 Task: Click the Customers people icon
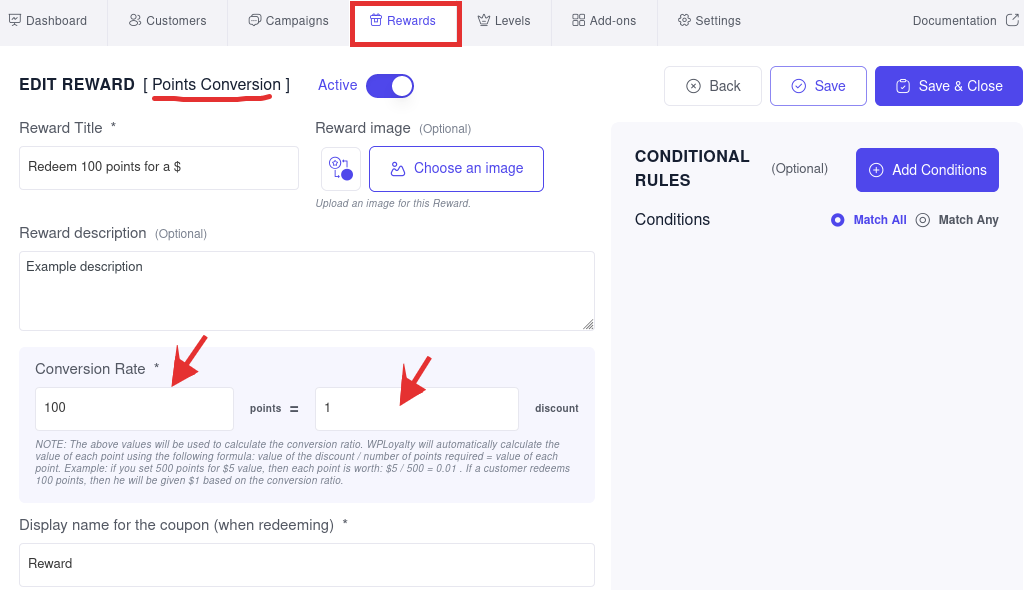click(x=135, y=20)
